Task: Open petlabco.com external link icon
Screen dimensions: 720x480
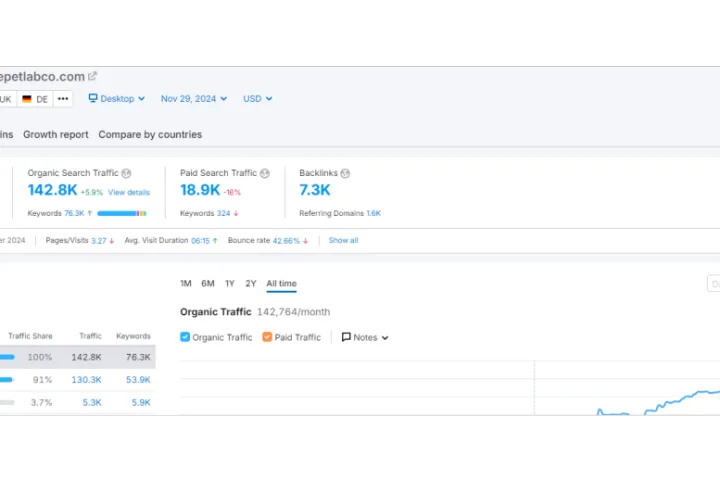Action: click(92, 76)
